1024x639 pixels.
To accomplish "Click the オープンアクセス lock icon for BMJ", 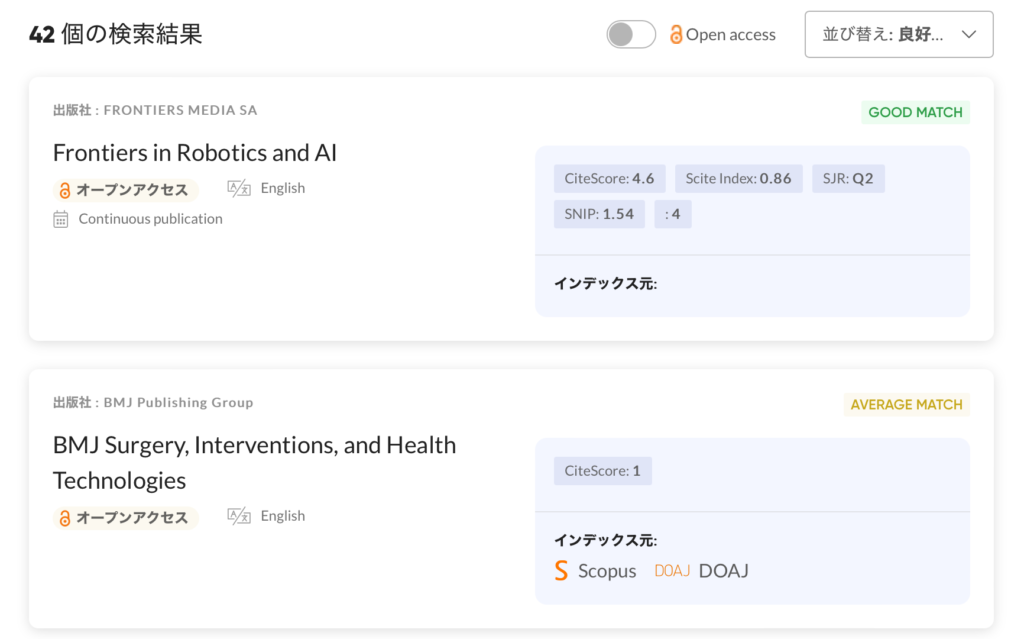I will (65, 518).
